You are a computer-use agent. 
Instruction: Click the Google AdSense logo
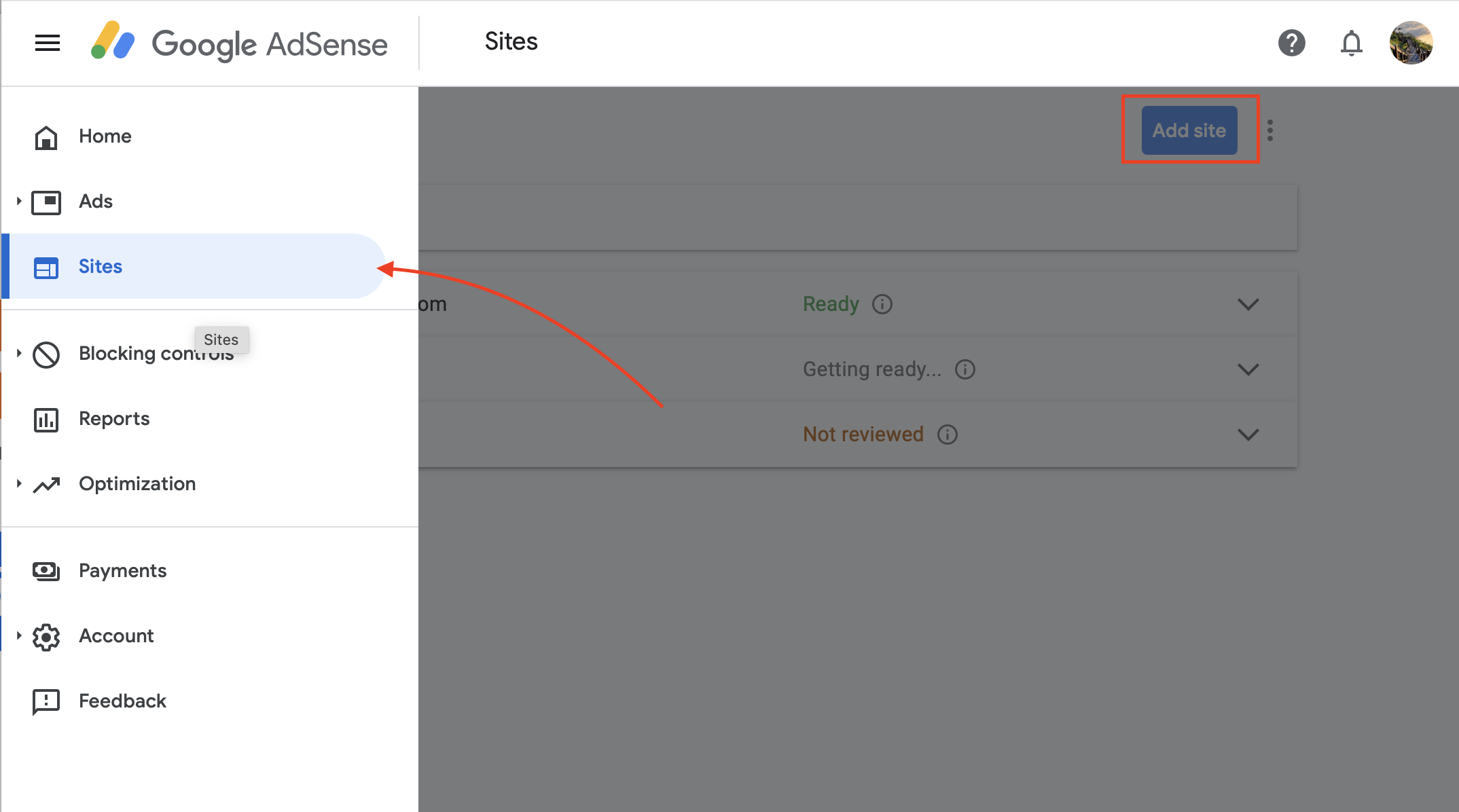[239, 43]
